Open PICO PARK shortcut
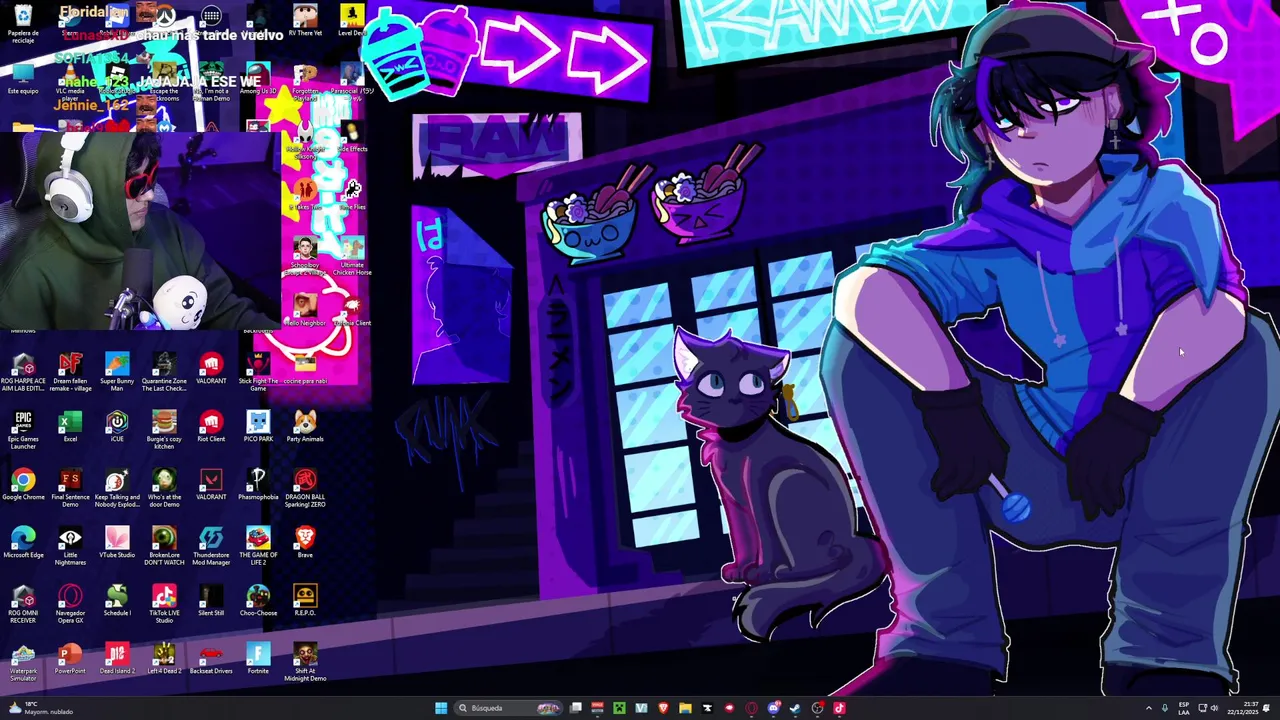Screen dimensions: 1280x720 pyautogui.click(x=258, y=427)
